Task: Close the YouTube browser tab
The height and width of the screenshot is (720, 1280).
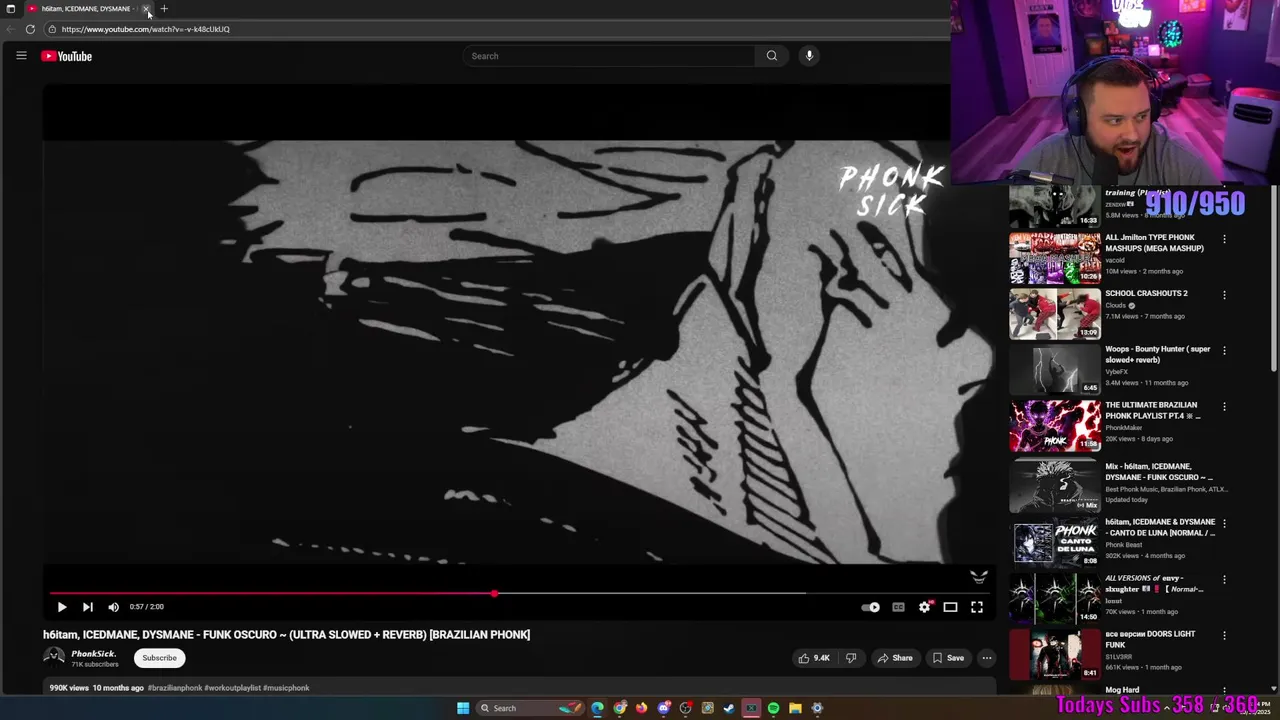Action: point(146,9)
